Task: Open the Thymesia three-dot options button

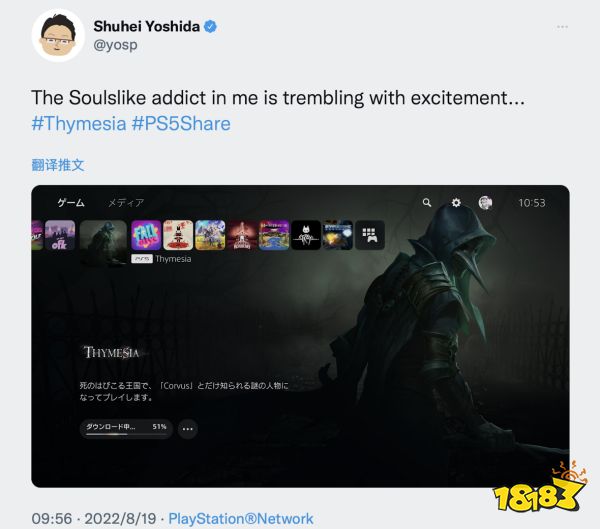Action: (188, 429)
